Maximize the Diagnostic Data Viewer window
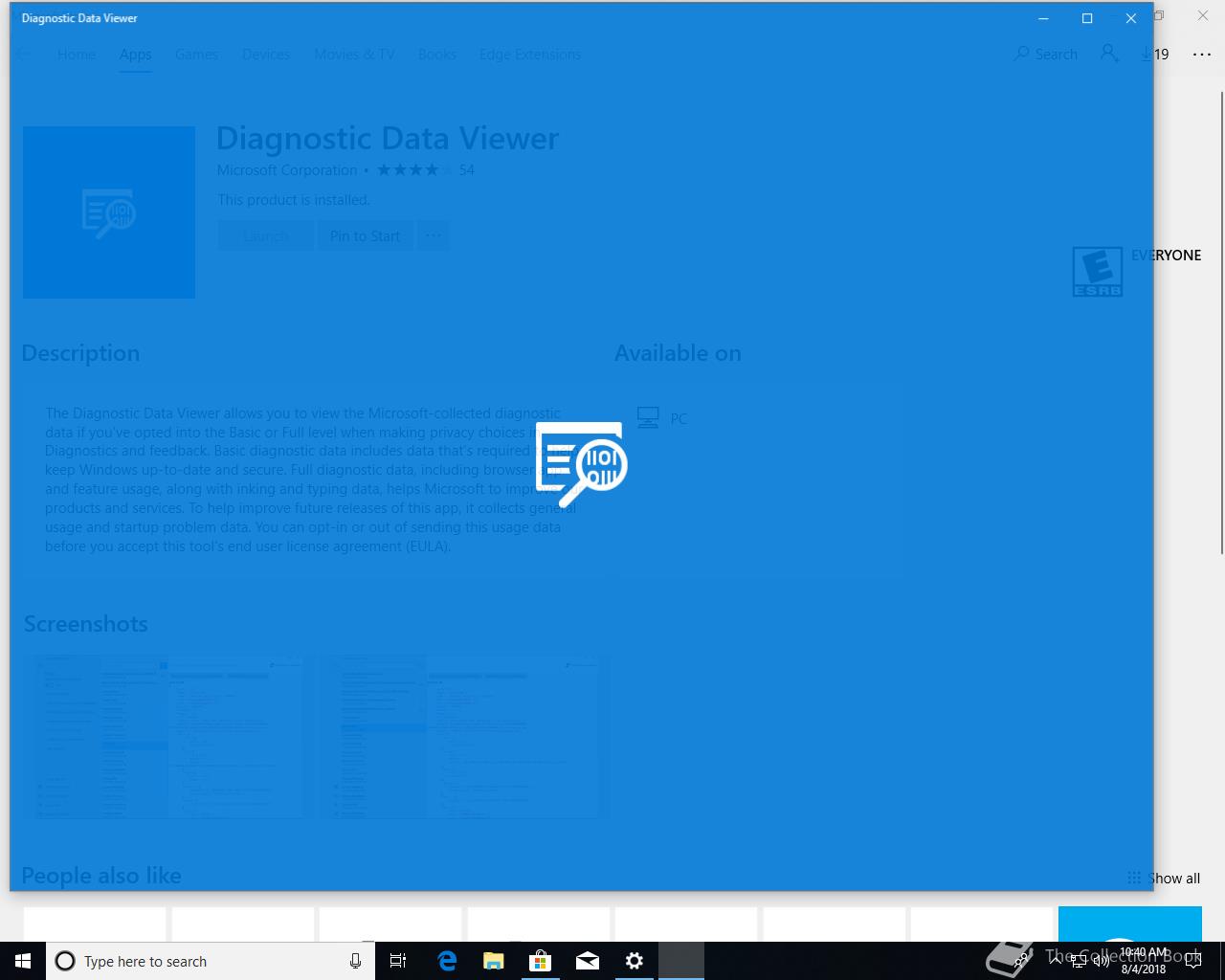 tap(1087, 18)
